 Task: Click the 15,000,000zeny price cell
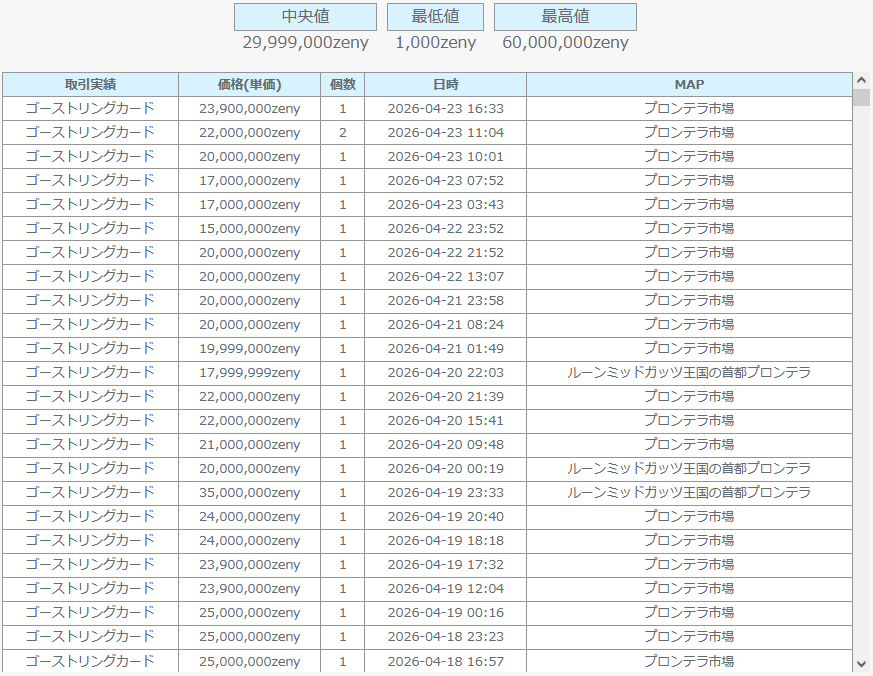(x=249, y=229)
